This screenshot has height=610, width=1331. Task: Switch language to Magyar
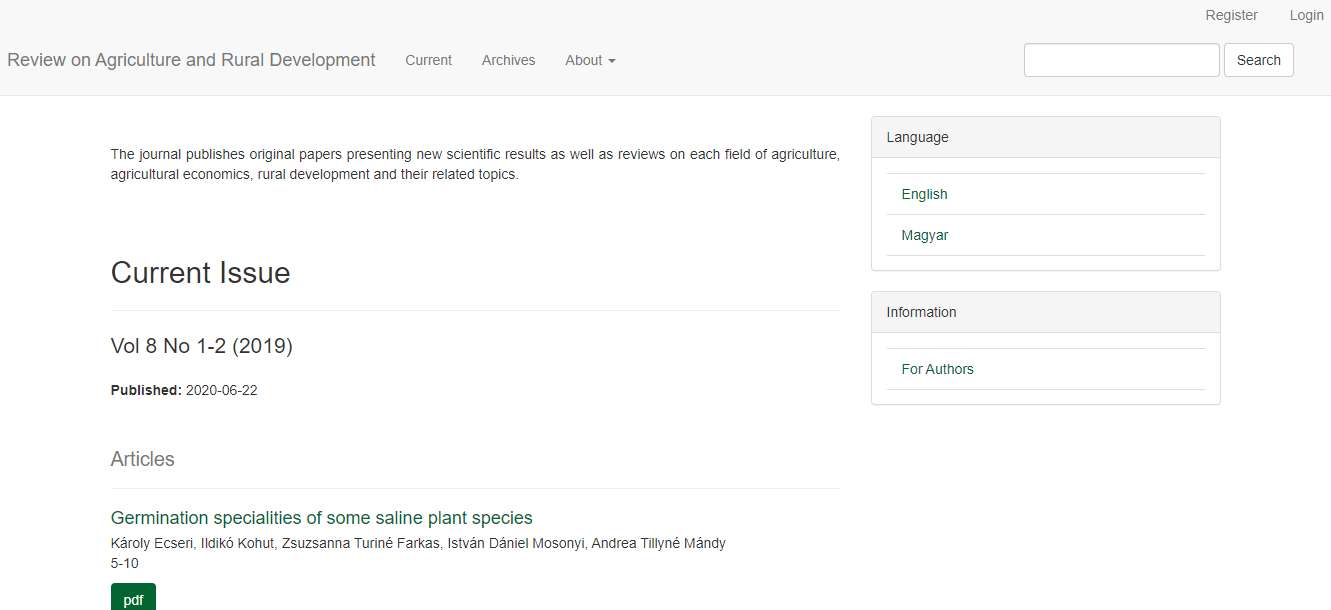click(925, 235)
